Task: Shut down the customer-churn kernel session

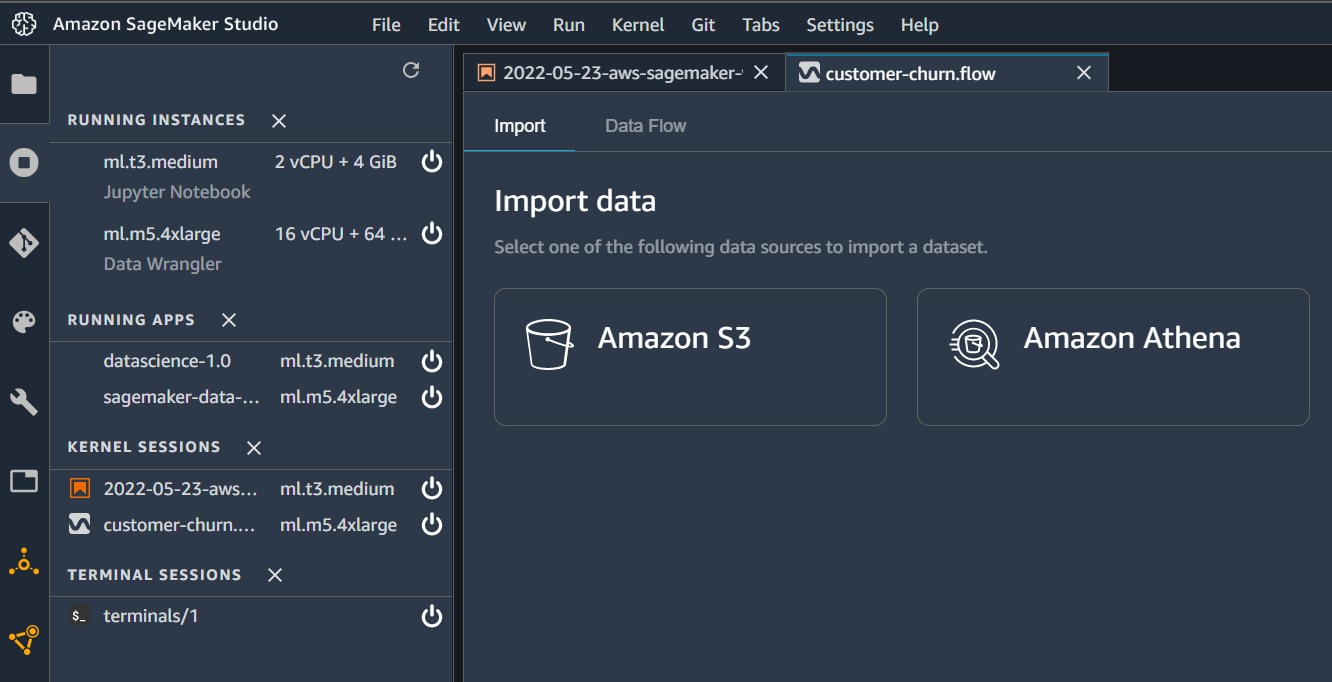Action: click(432, 525)
